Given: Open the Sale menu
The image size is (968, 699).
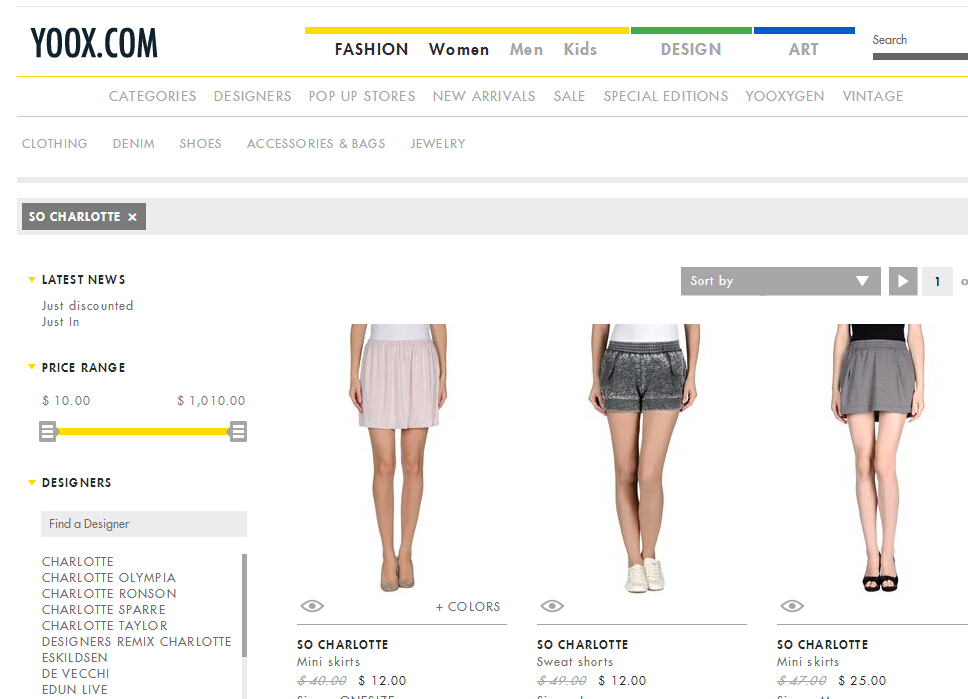Looking at the screenshot, I should [569, 96].
